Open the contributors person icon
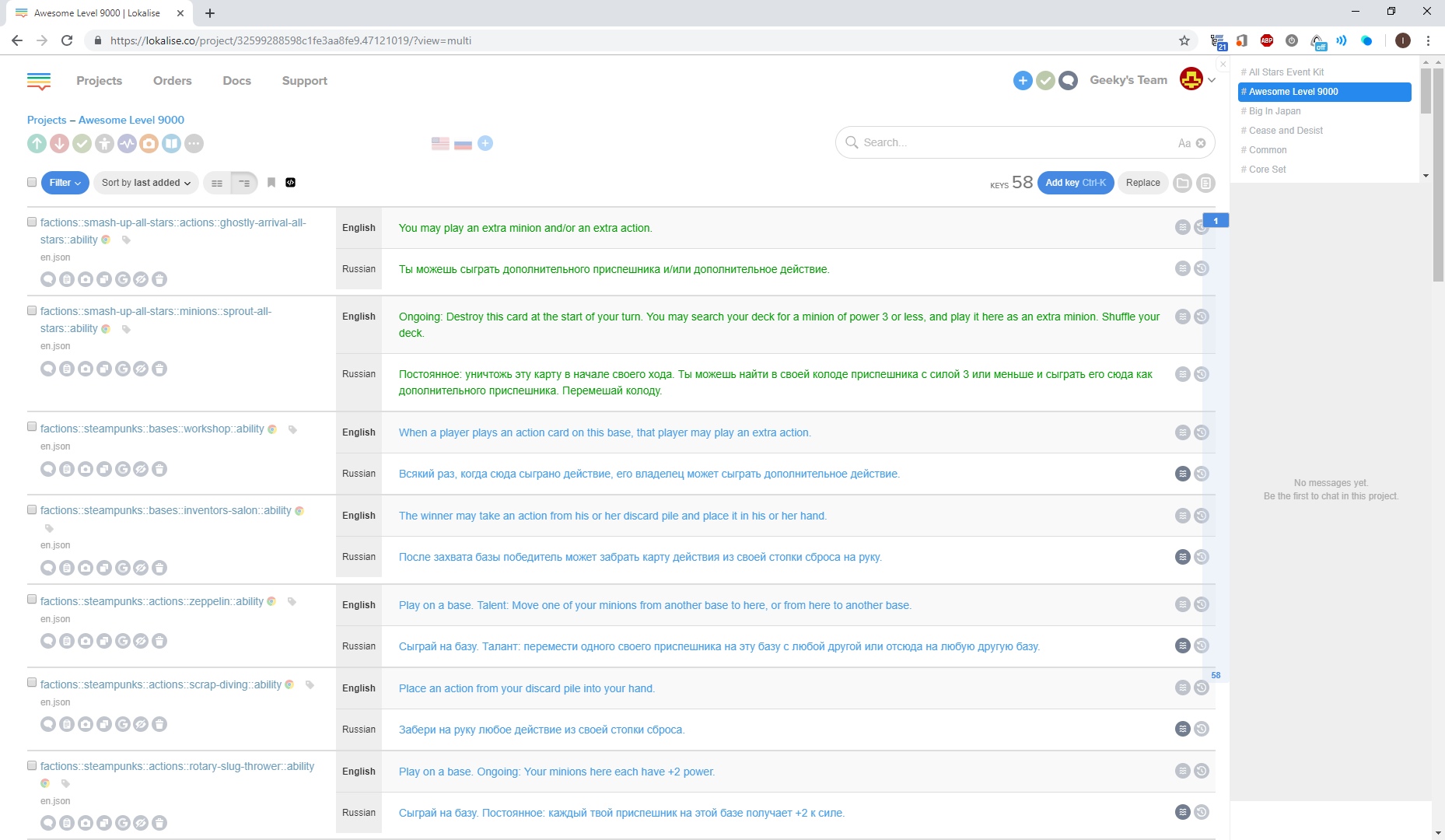The height and width of the screenshot is (840, 1445). (104, 143)
